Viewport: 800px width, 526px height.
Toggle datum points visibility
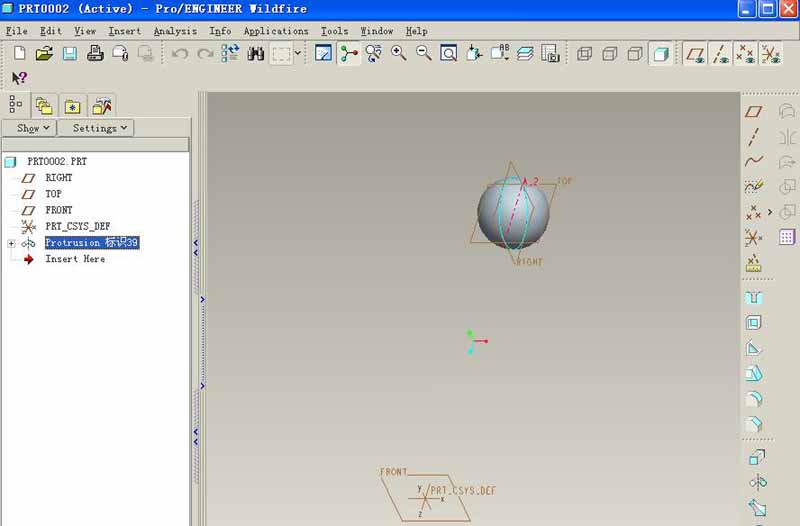(x=745, y=53)
